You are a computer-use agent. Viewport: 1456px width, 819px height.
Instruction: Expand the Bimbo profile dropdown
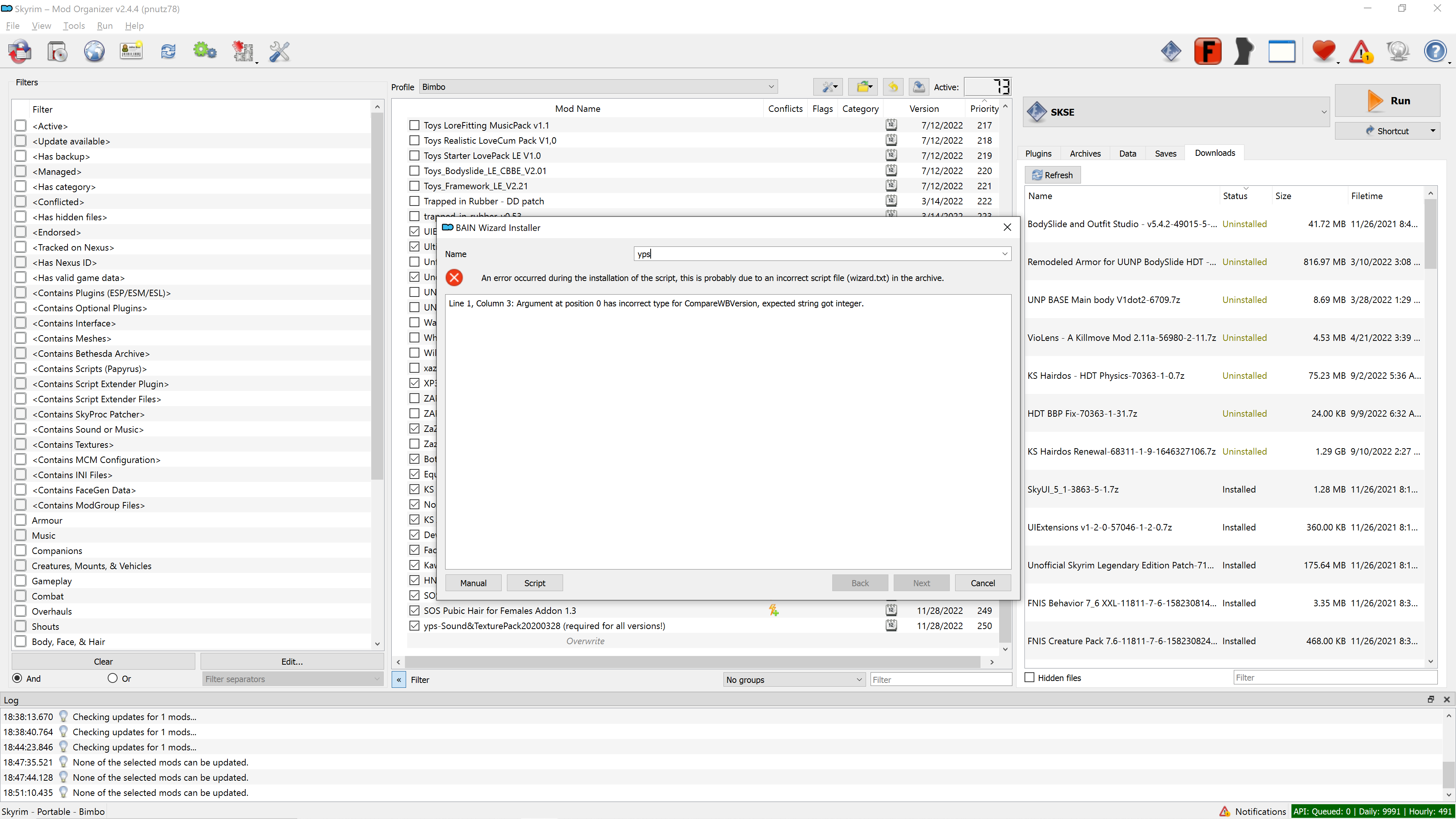tap(598, 87)
